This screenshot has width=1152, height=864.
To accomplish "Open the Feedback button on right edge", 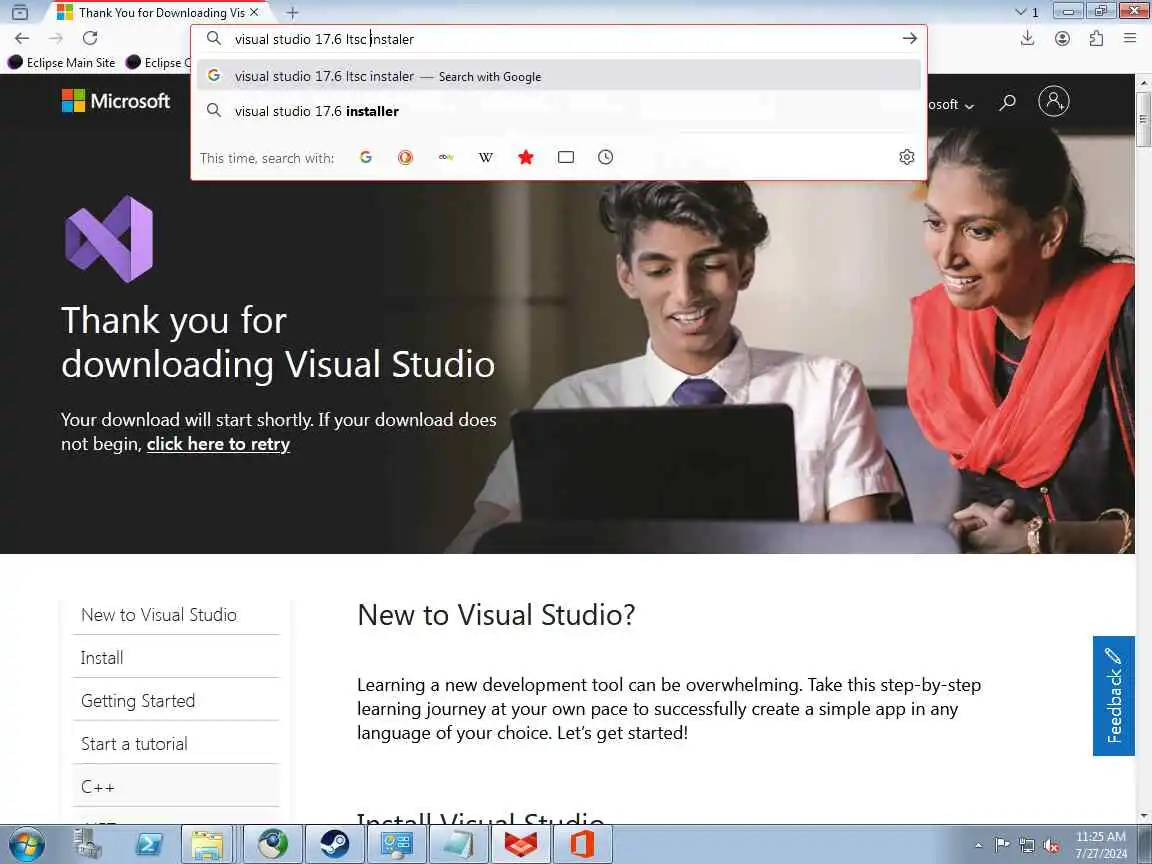I will (x=1114, y=696).
